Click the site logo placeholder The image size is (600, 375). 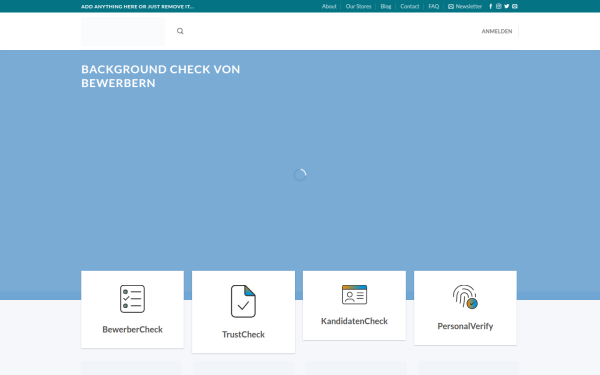pyautogui.click(x=123, y=31)
